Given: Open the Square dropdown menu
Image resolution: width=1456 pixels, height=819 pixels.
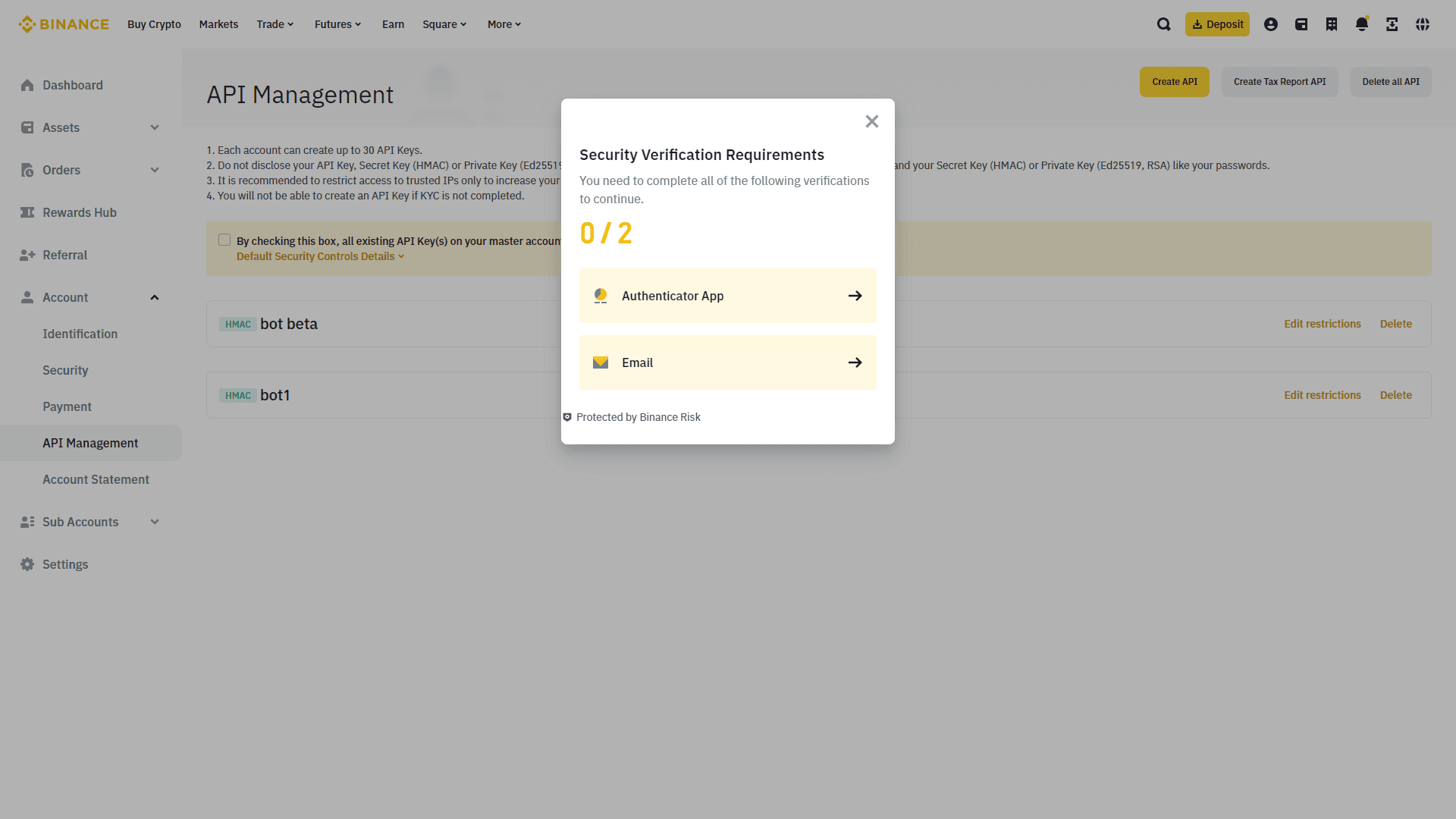Looking at the screenshot, I should [444, 24].
